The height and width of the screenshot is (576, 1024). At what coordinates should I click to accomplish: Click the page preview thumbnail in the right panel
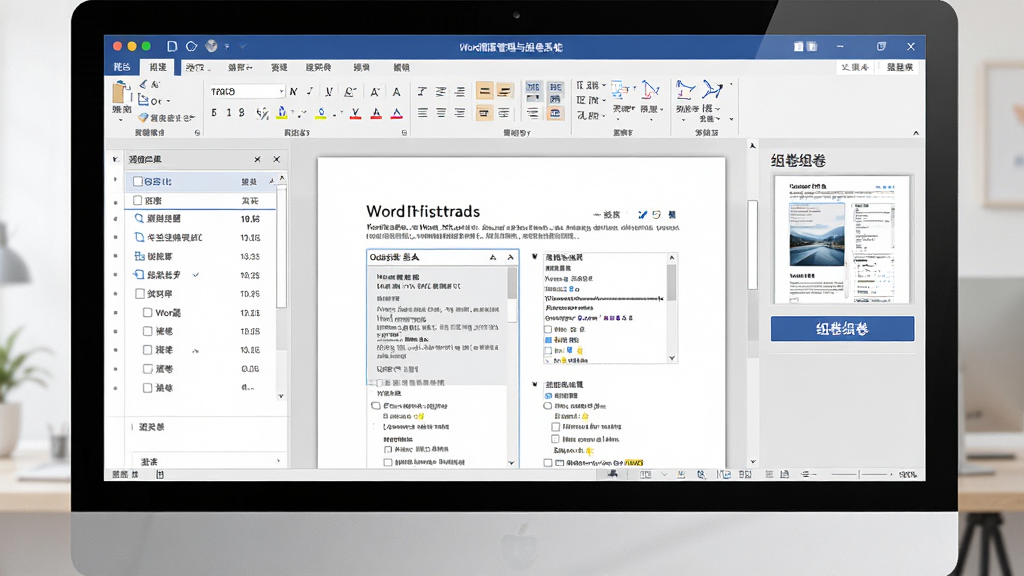tap(842, 240)
